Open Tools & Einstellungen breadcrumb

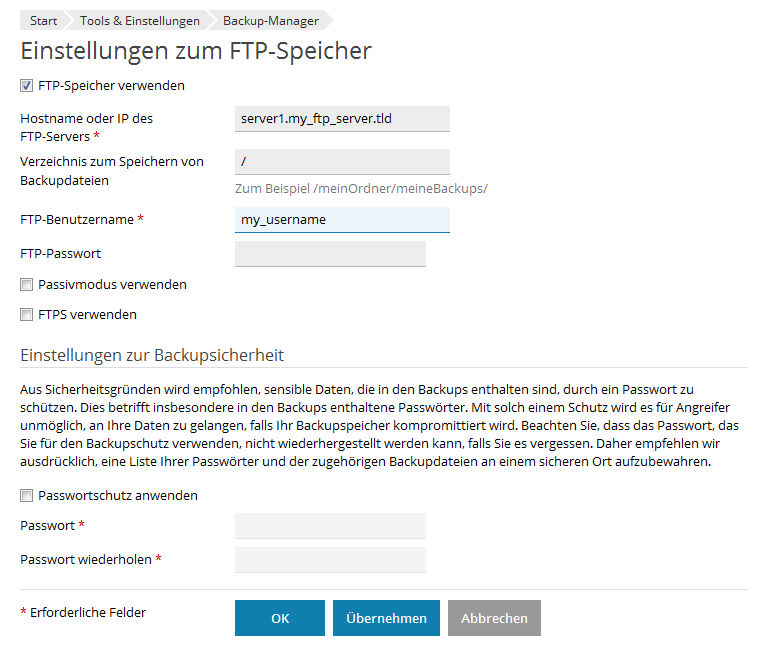coord(139,21)
